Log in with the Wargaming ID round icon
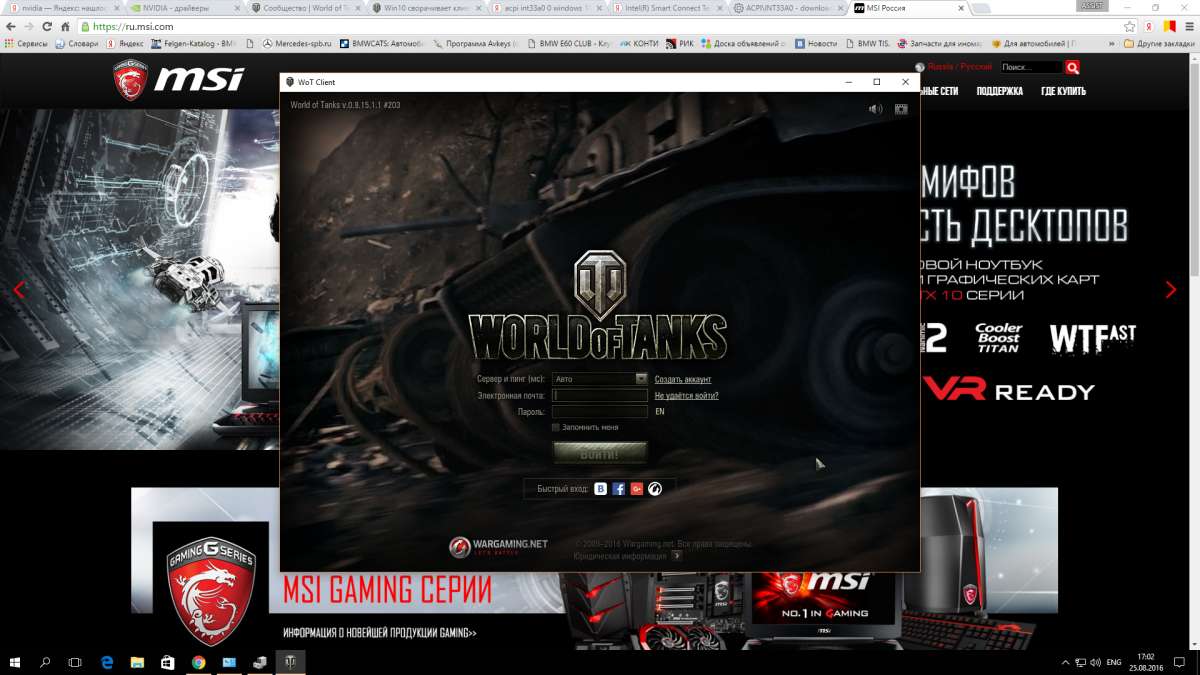Screen dimensions: 1200x675 [x=655, y=489]
